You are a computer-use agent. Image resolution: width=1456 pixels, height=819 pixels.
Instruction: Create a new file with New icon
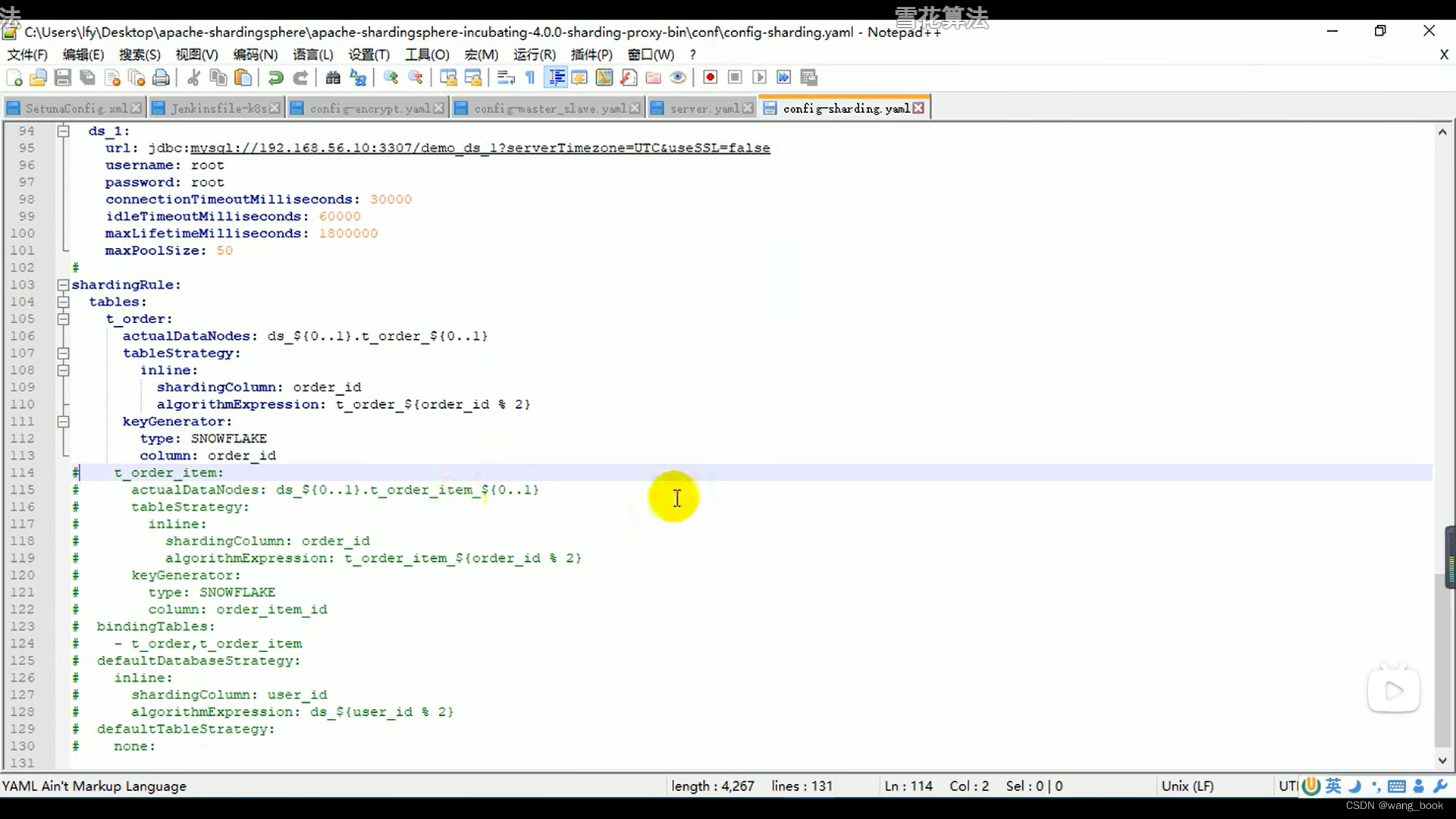pyautogui.click(x=14, y=77)
